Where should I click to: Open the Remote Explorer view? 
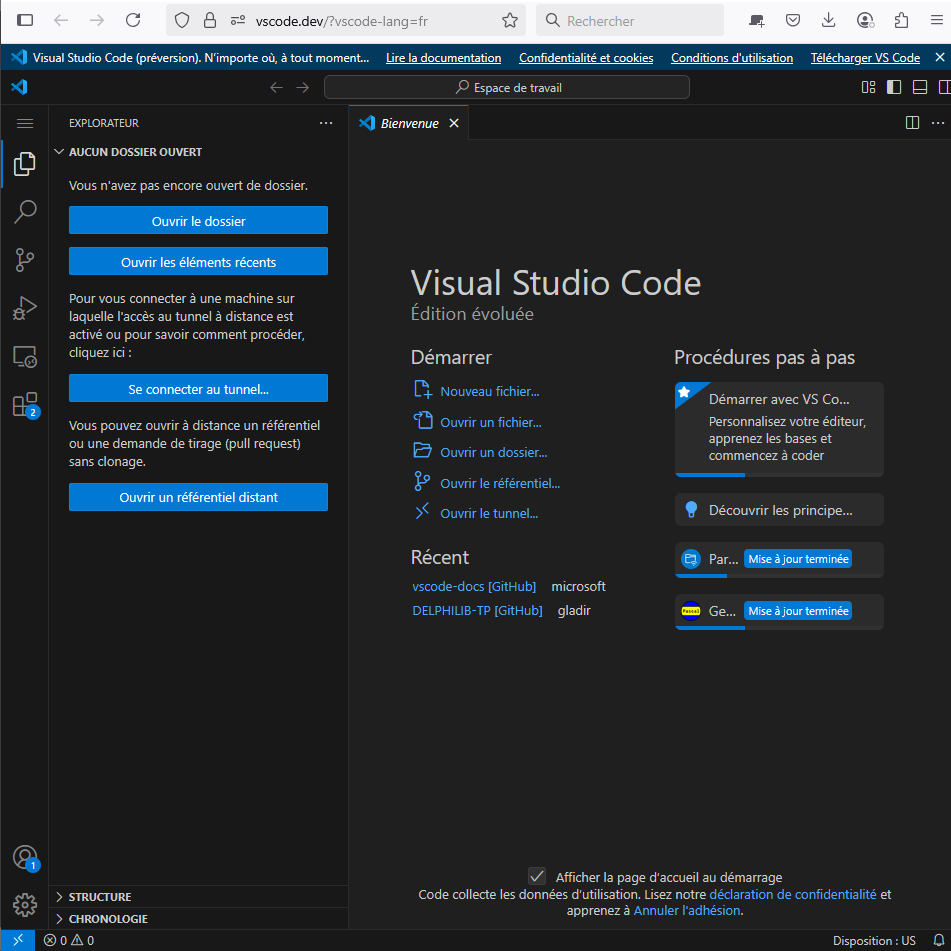click(25, 356)
